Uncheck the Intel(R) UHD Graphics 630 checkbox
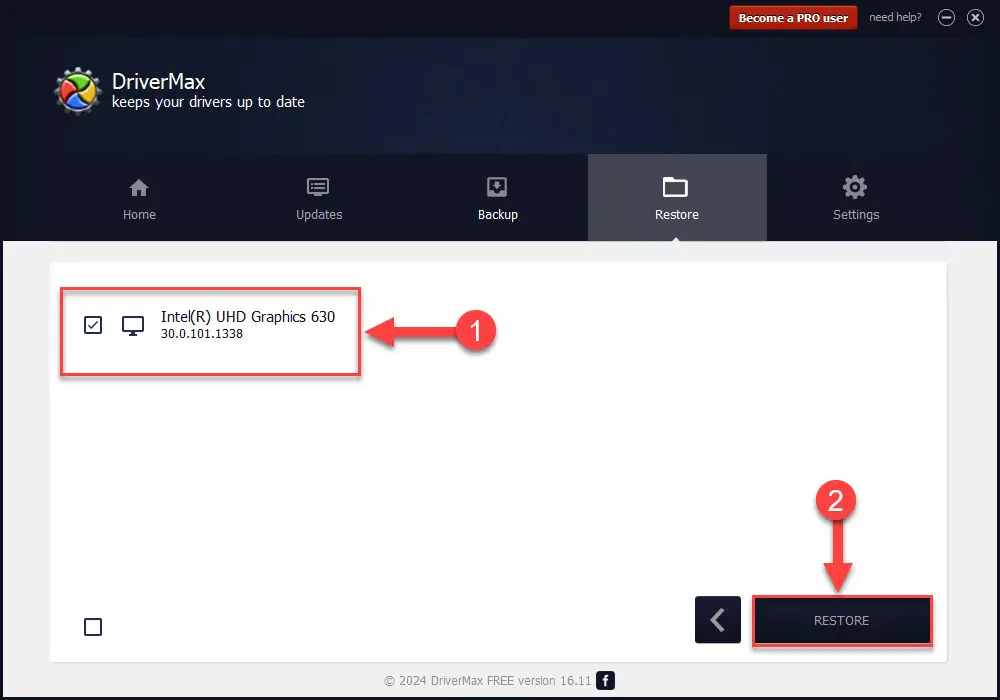This screenshot has height=700, width=1000. click(93, 325)
